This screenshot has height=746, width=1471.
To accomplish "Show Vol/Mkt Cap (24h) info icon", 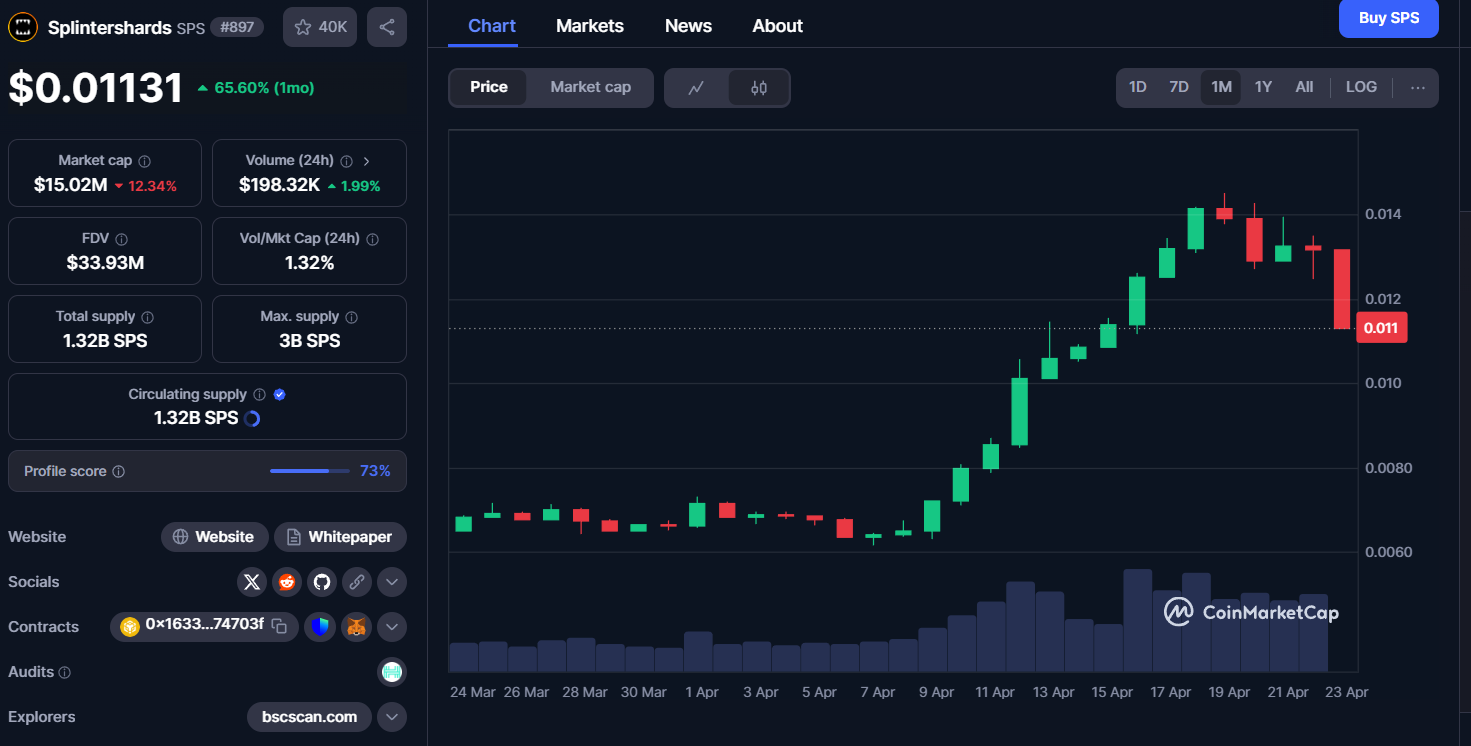I will (x=373, y=239).
